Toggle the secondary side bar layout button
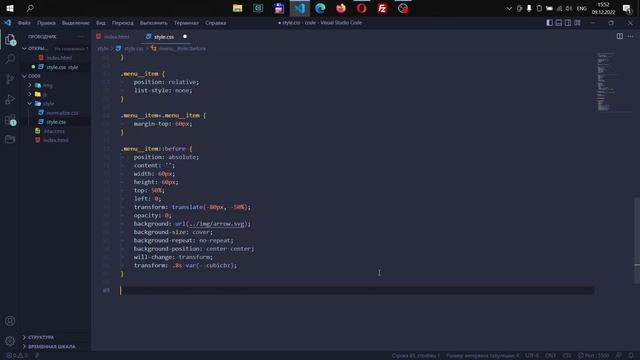The width and height of the screenshot is (640, 360). pos(568,23)
